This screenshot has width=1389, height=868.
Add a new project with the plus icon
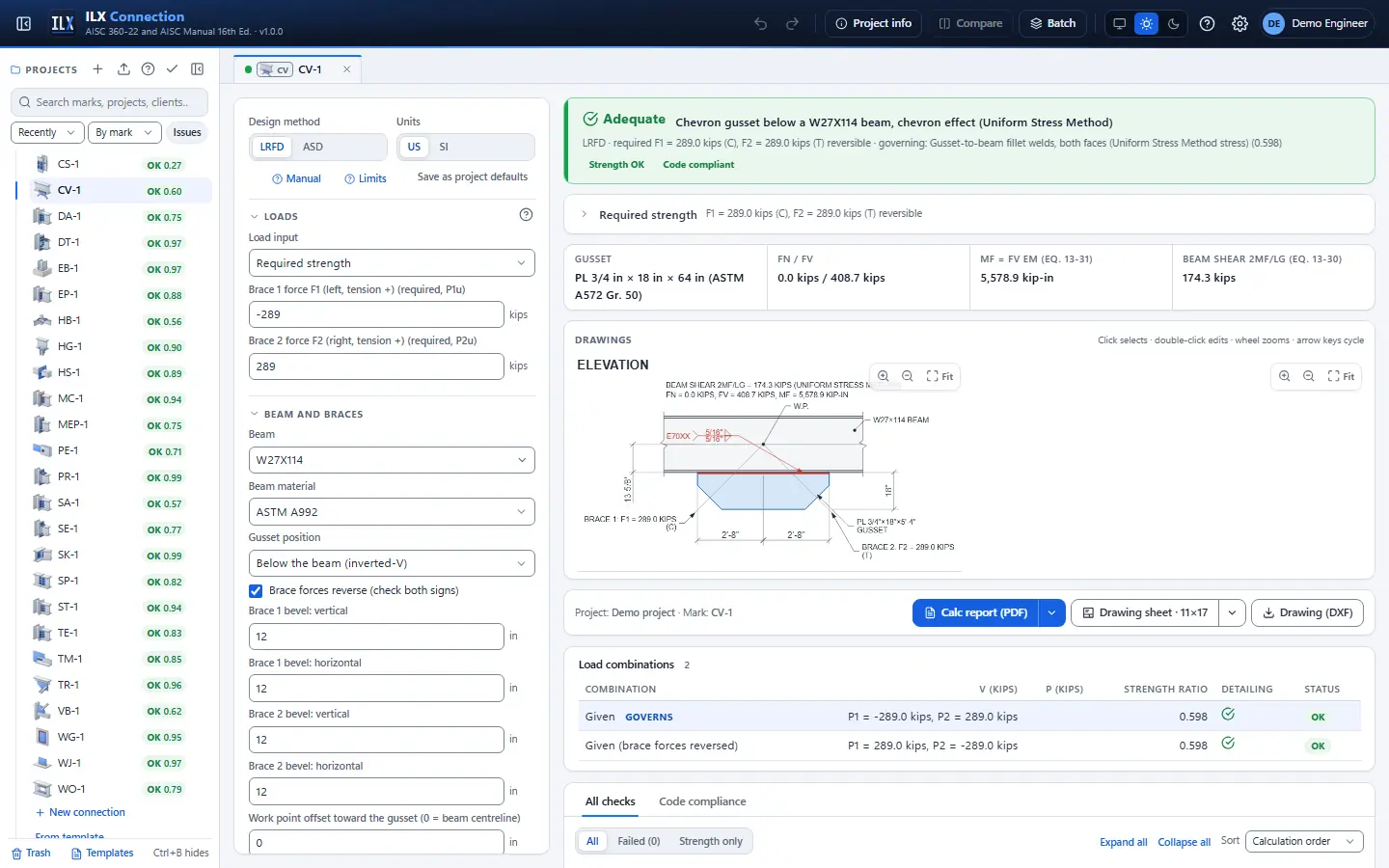97,69
